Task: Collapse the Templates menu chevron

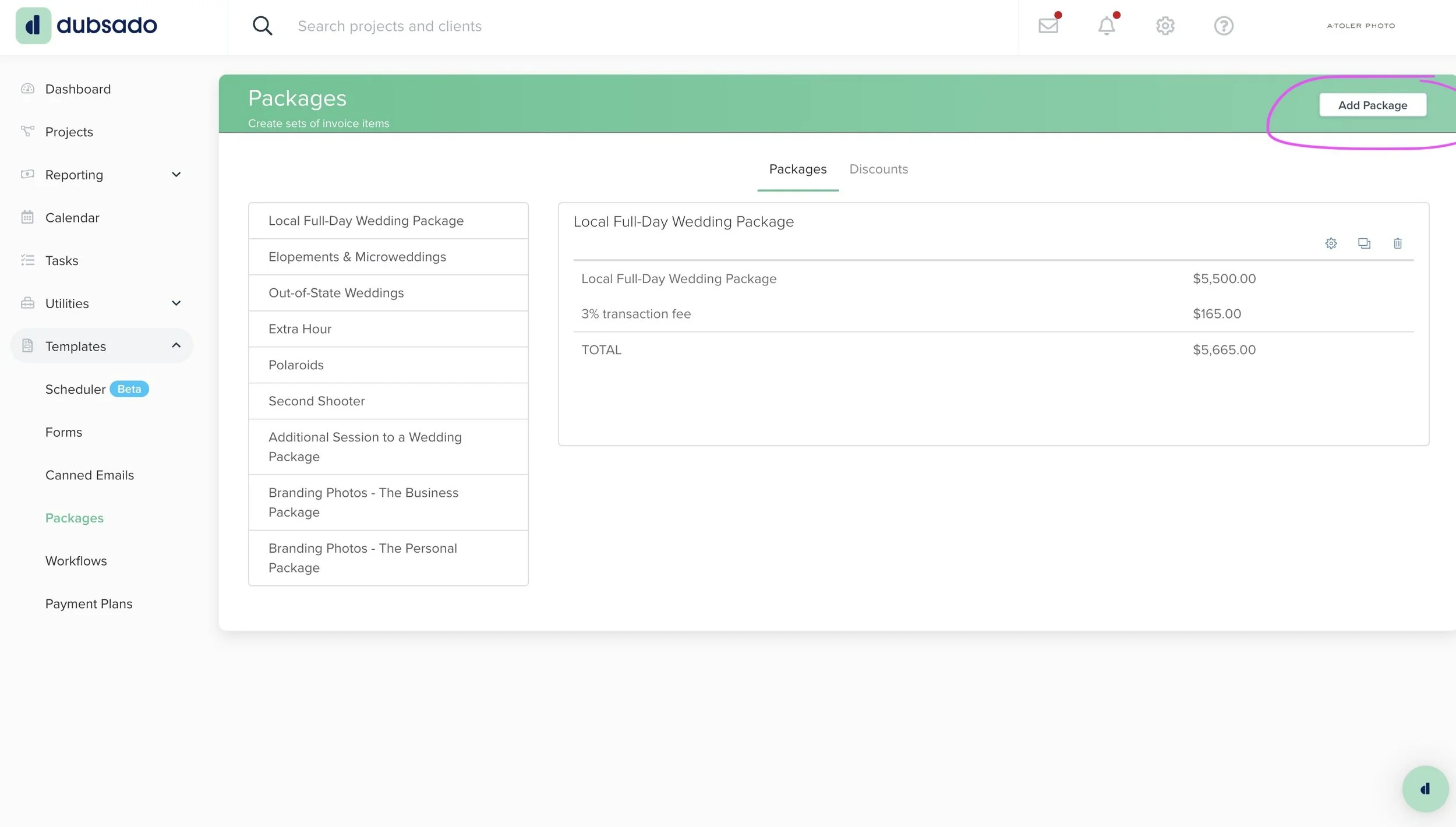Action: 176,346
